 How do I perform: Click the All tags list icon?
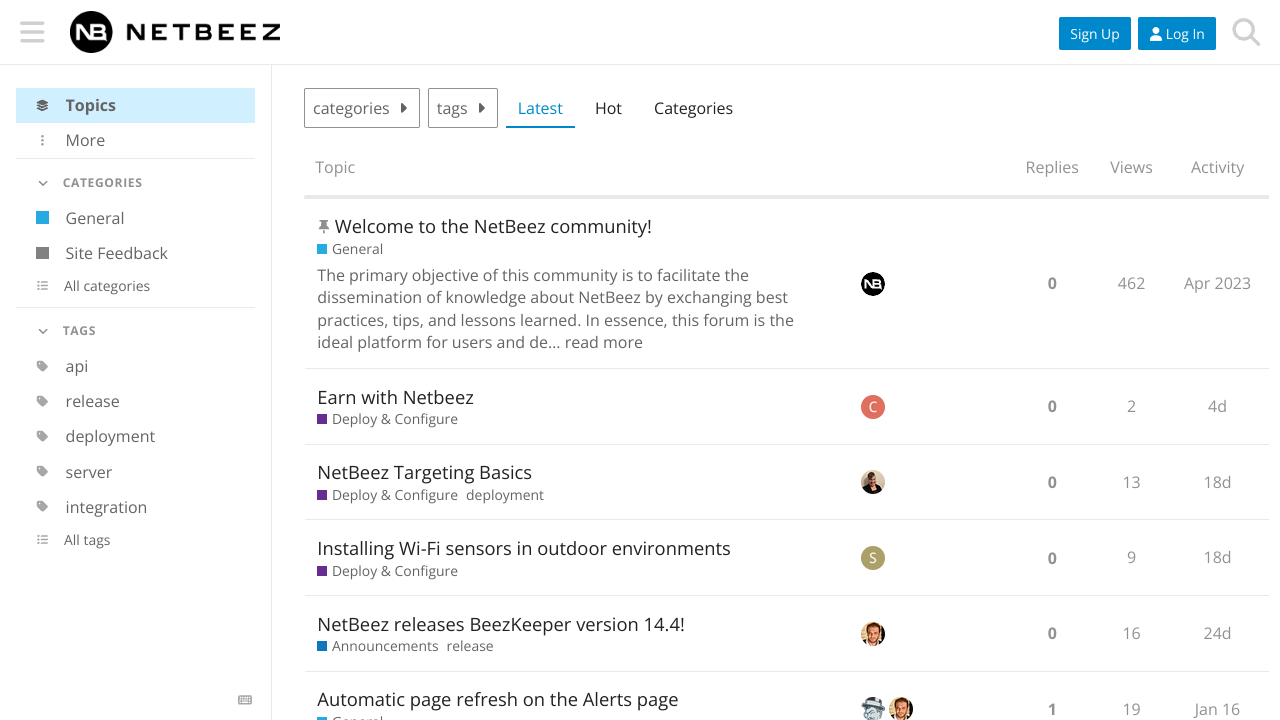[x=42, y=540]
